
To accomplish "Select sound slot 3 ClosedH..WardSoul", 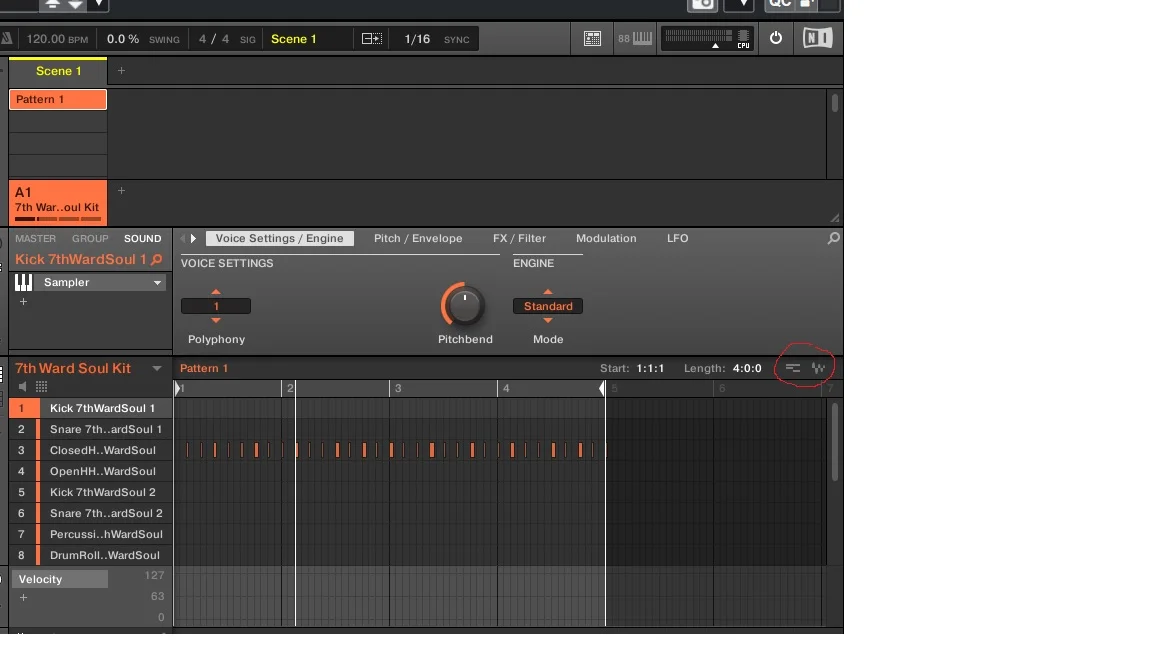I will (90, 450).
